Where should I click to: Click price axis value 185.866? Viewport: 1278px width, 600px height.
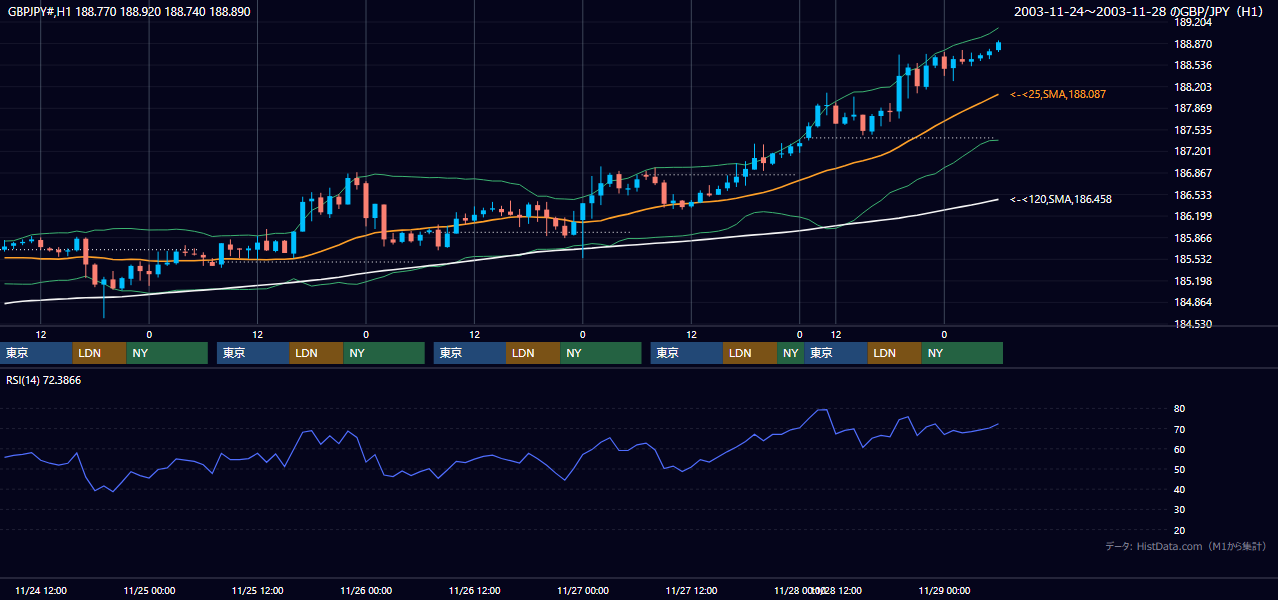pos(1192,238)
